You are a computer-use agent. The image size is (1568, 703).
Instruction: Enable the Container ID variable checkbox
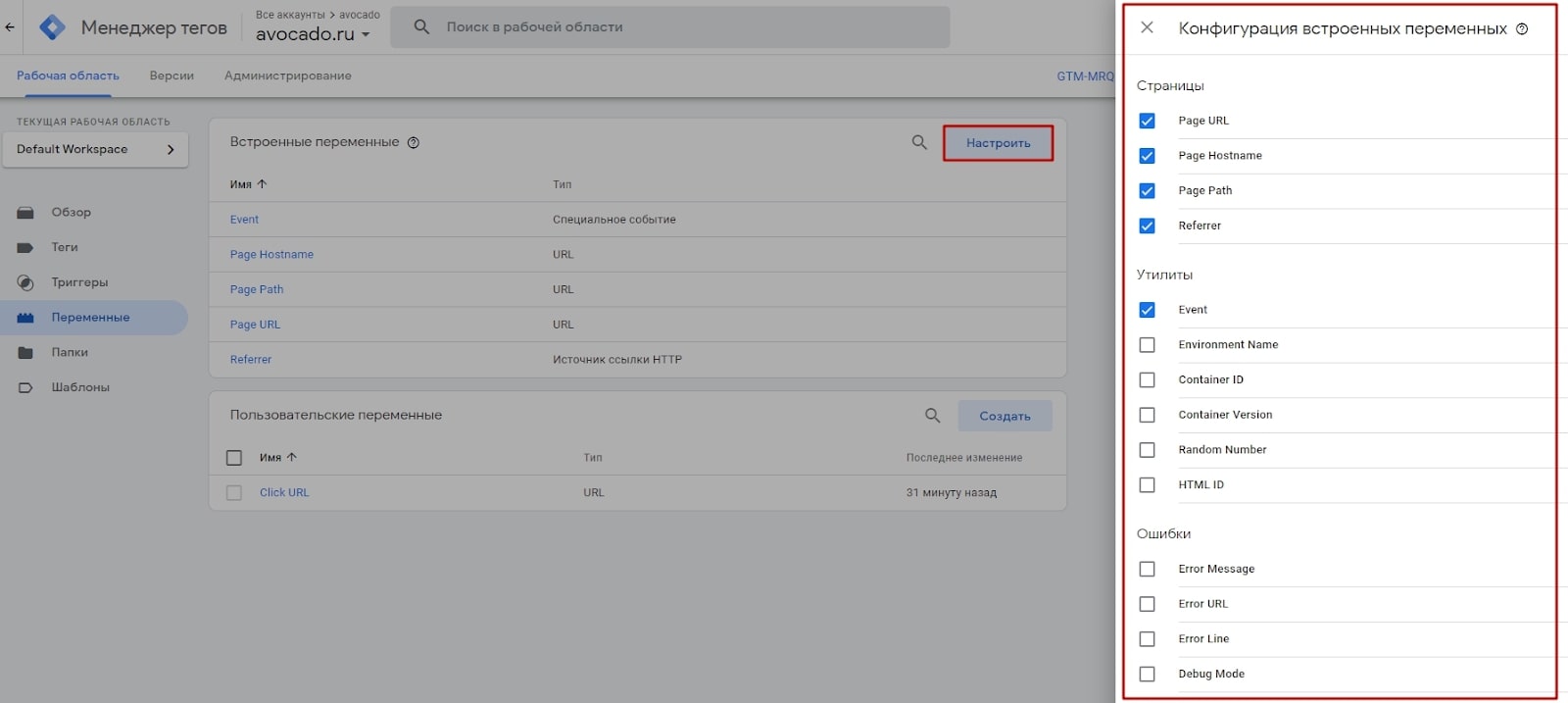pos(1147,380)
